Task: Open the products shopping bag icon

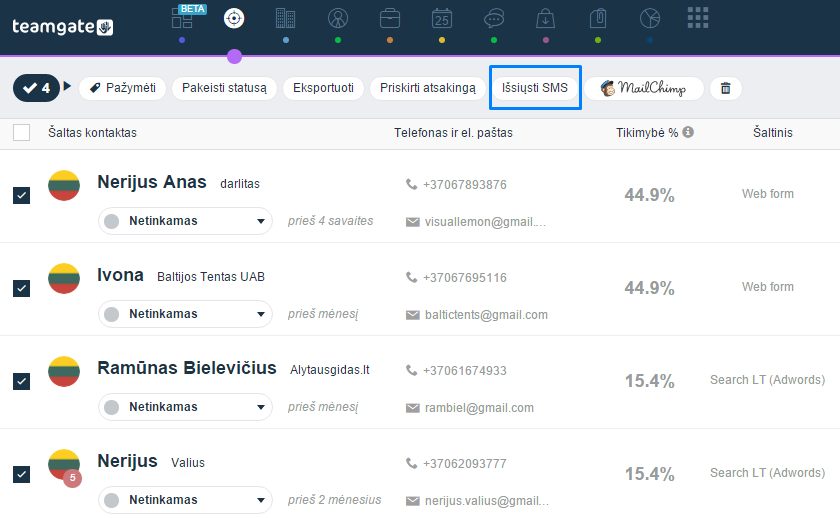Action: click(545, 18)
